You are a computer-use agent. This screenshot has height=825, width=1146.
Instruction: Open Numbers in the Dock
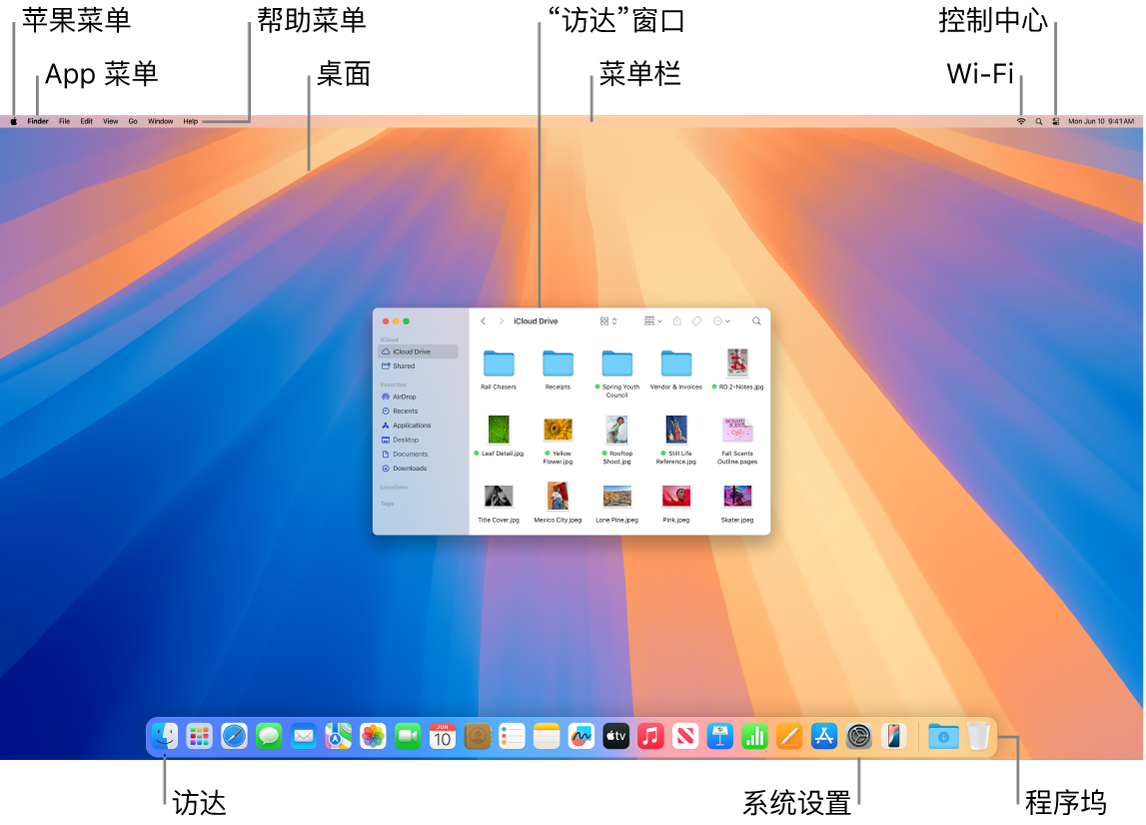coord(754,737)
